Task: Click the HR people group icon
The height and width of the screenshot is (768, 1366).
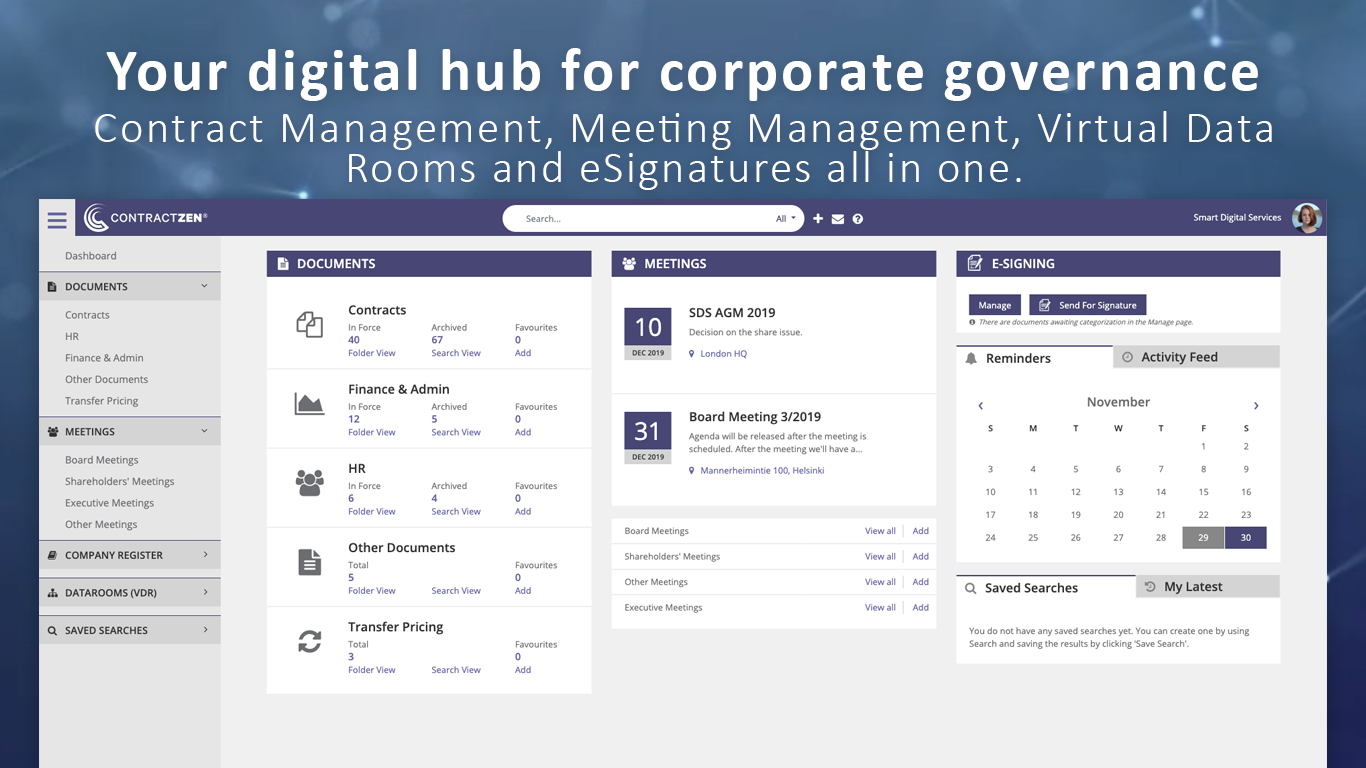Action: [310, 483]
